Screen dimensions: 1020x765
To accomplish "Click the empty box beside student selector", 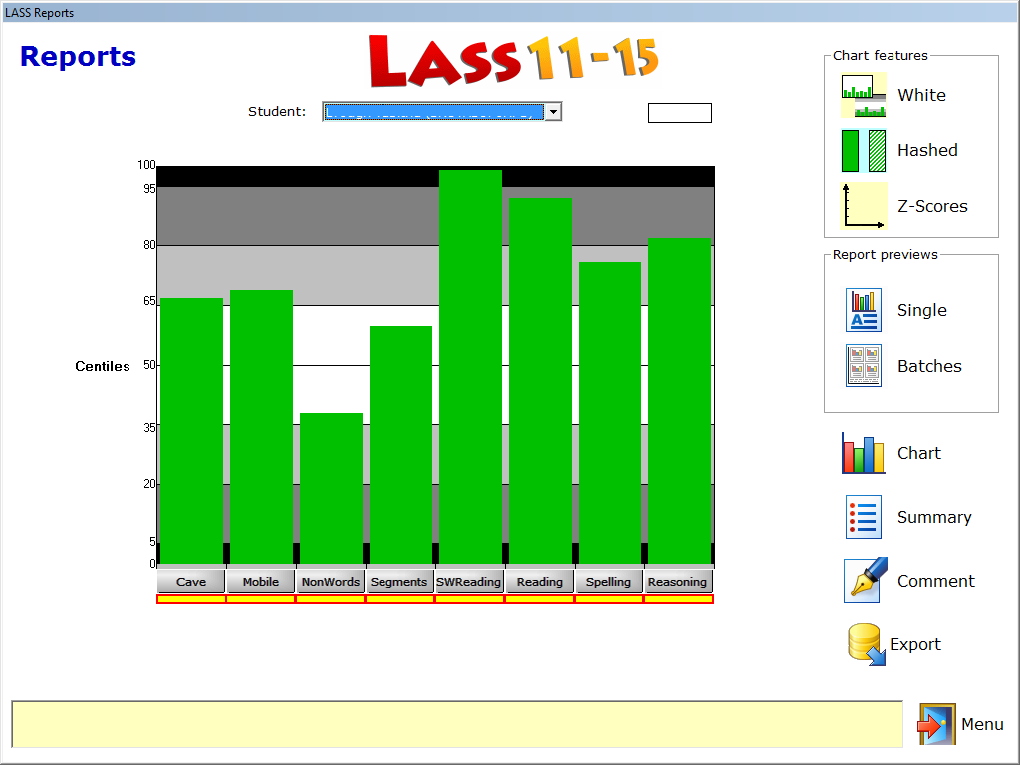I will 680,113.
